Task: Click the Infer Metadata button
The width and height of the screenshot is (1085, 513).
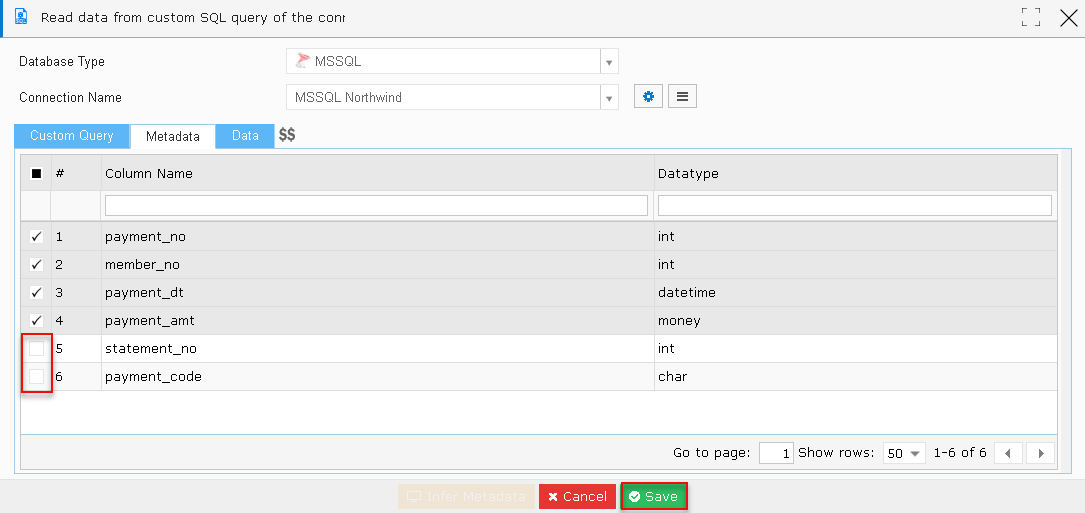Action: pyautogui.click(x=466, y=496)
